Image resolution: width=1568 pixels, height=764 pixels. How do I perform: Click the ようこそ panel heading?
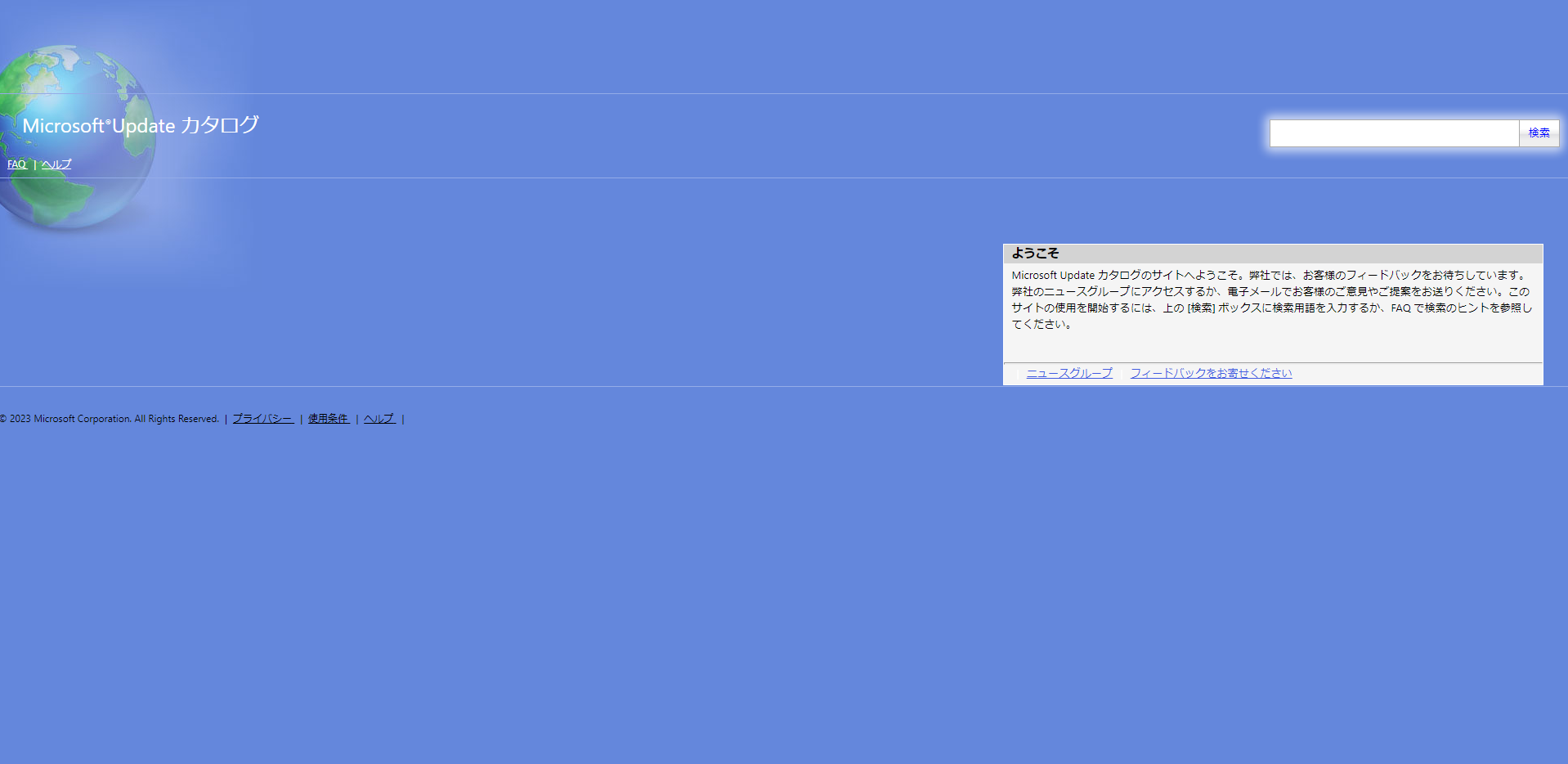click(1035, 254)
